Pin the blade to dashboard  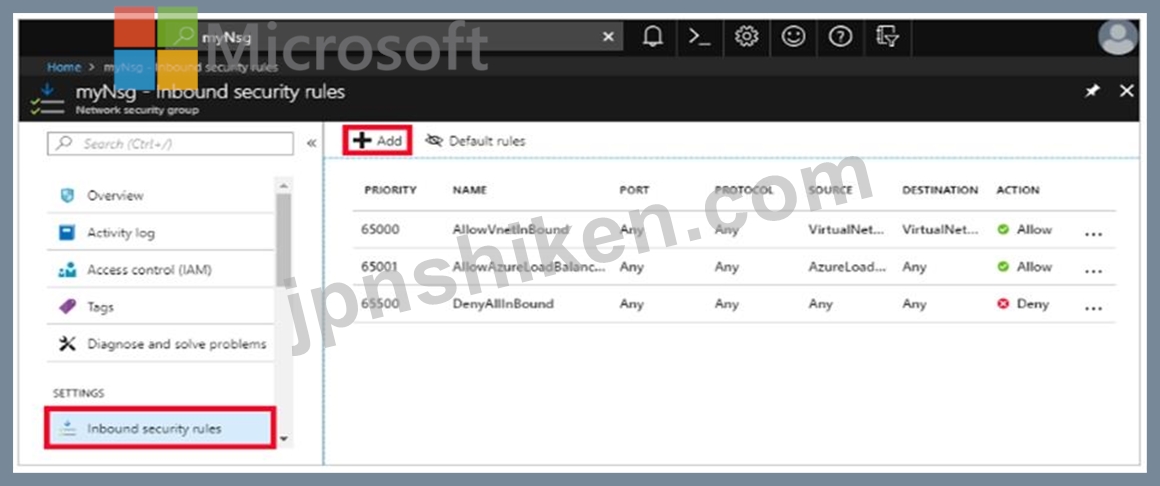tap(1092, 91)
